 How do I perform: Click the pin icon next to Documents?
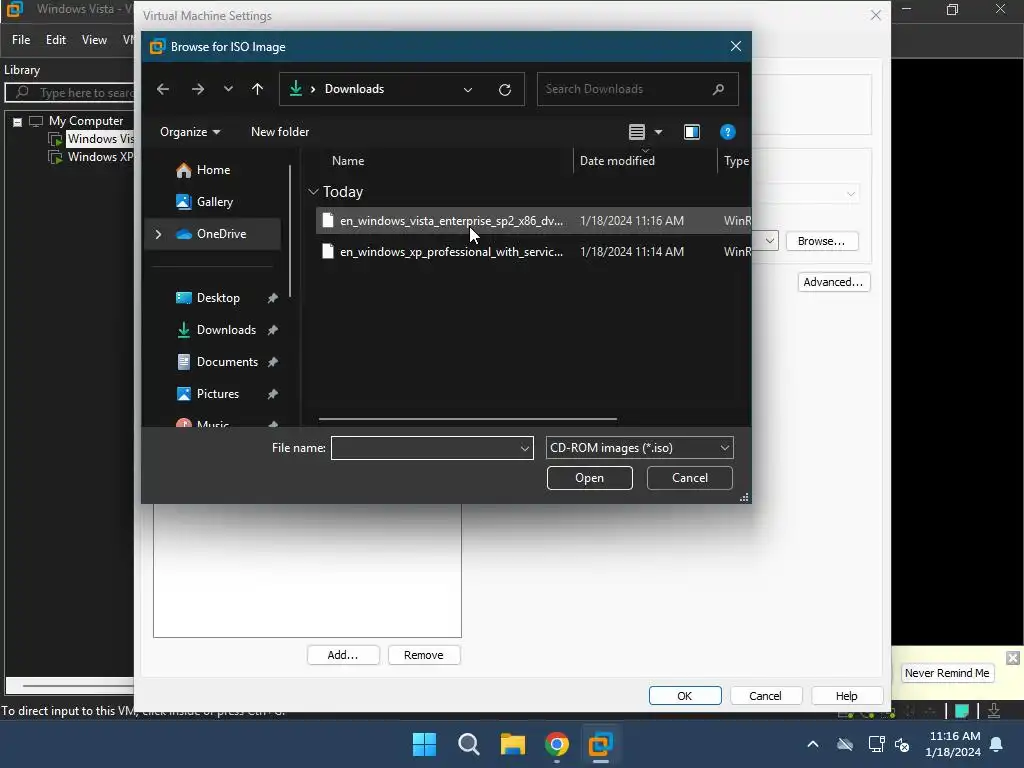272,362
